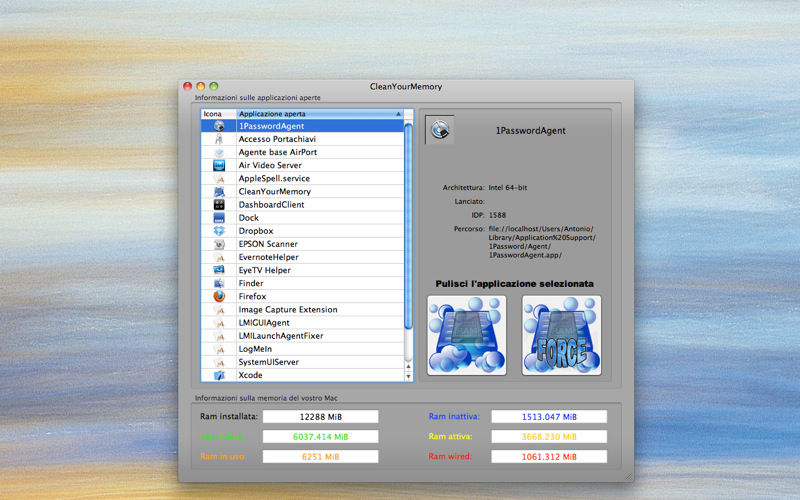The image size is (800, 500).
Task: Click the file path text under Percorso
Action: click(x=542, y=242)
